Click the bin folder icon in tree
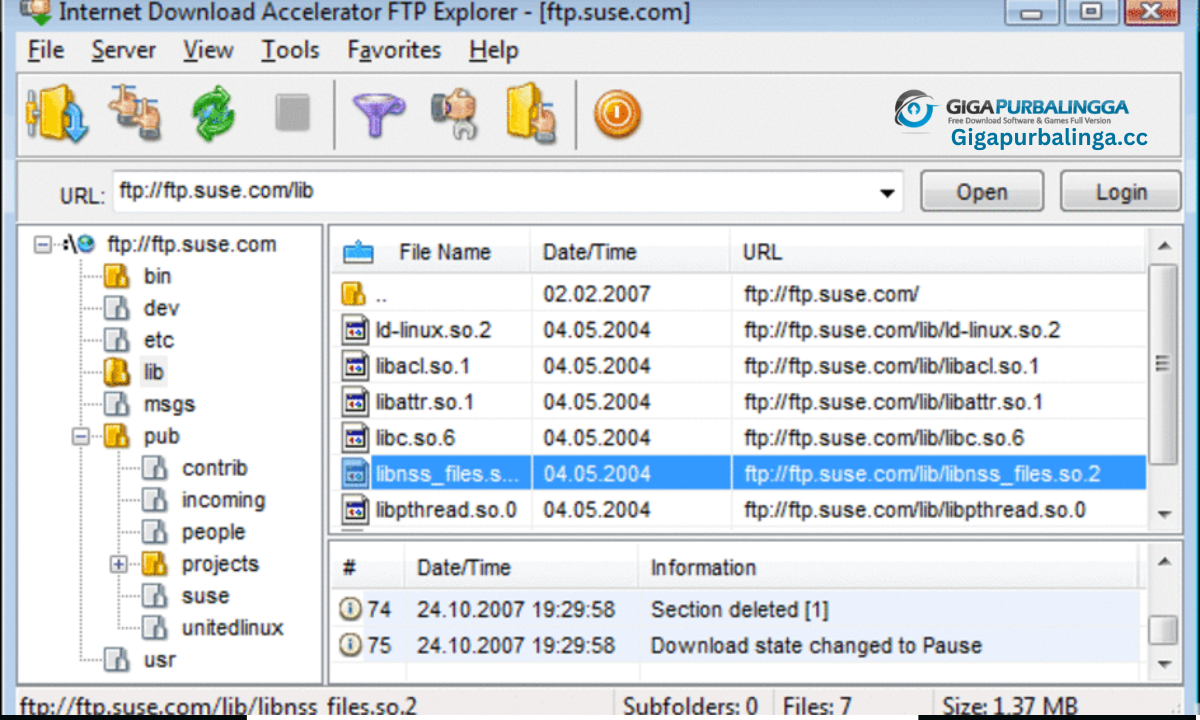The width and height of the screenshot is (1200, 720). [118, 276]
